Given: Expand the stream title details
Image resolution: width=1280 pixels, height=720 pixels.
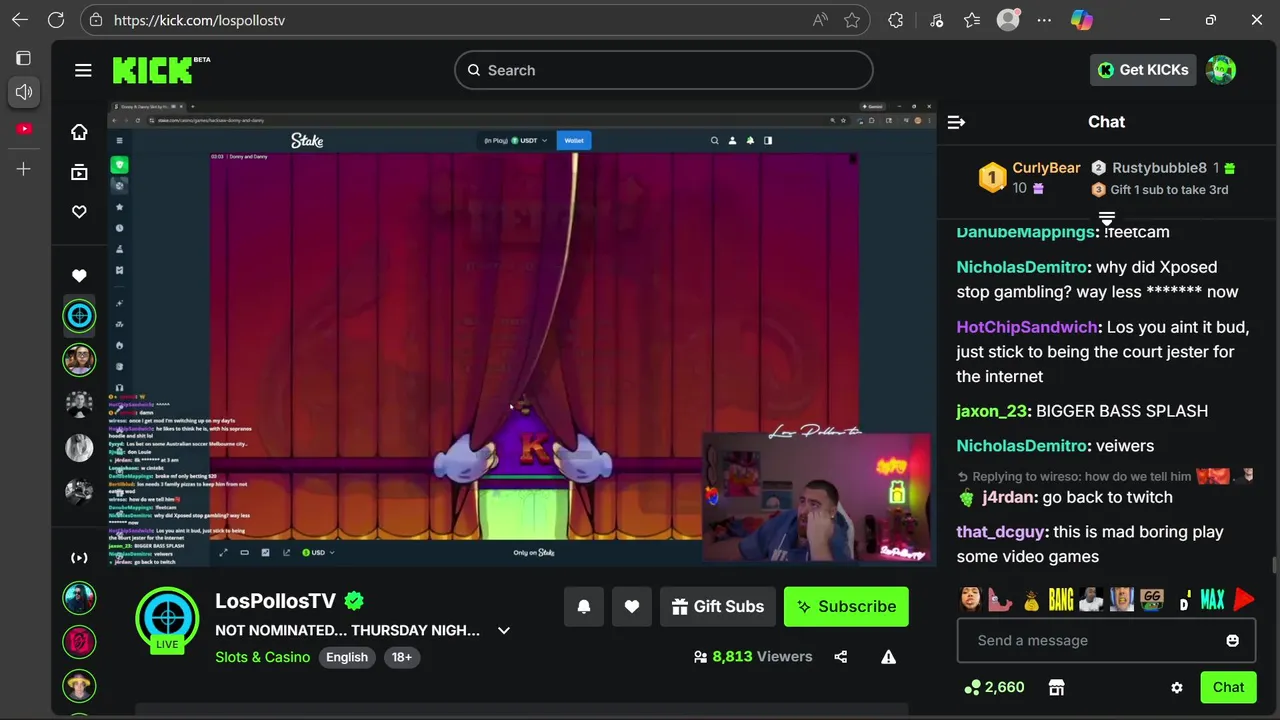Looking at the screenshot, I should coord(504,630).
